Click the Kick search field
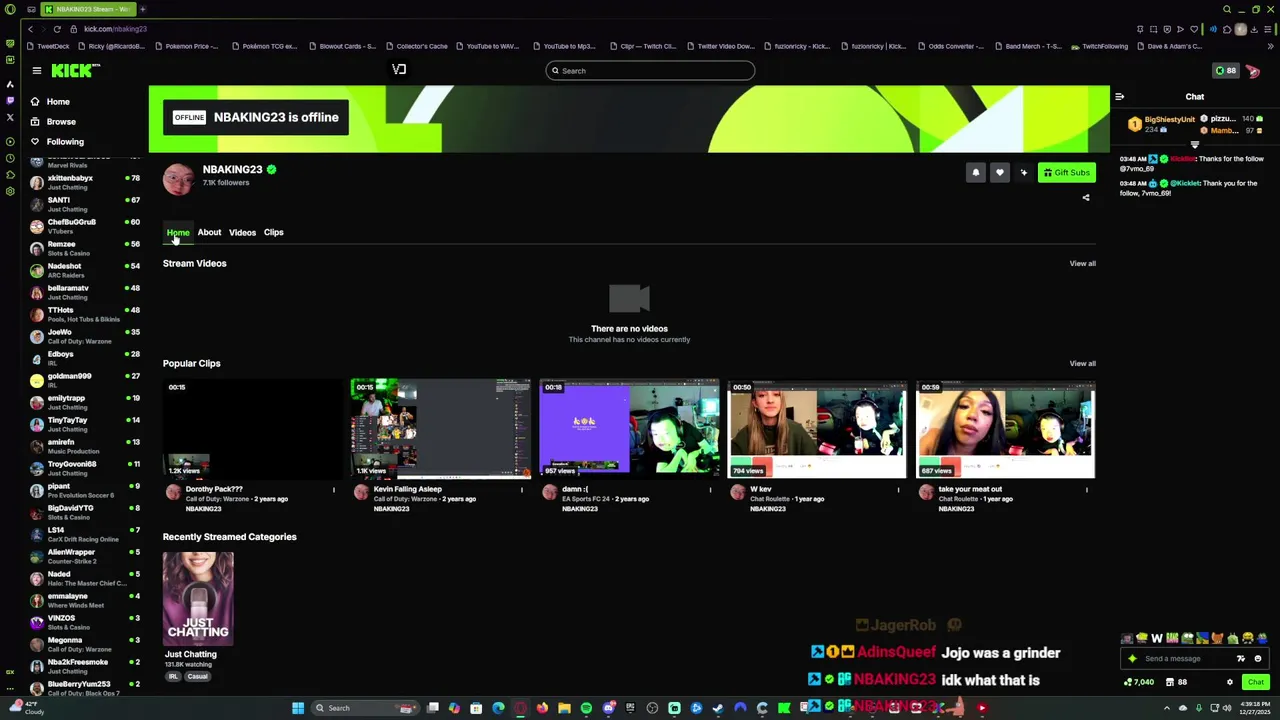This screenshot has width=1280, height=720. [x=650, y=71]
